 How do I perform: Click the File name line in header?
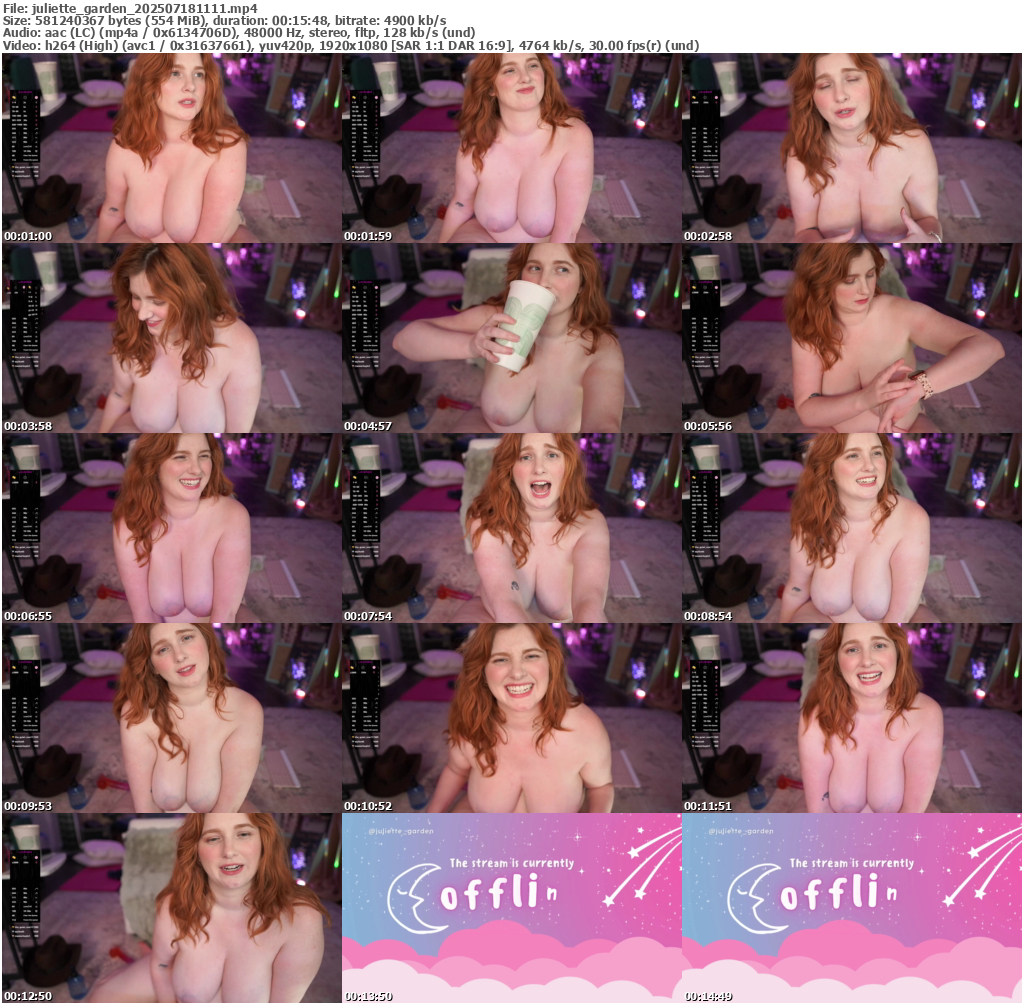(x=130, y=9)
